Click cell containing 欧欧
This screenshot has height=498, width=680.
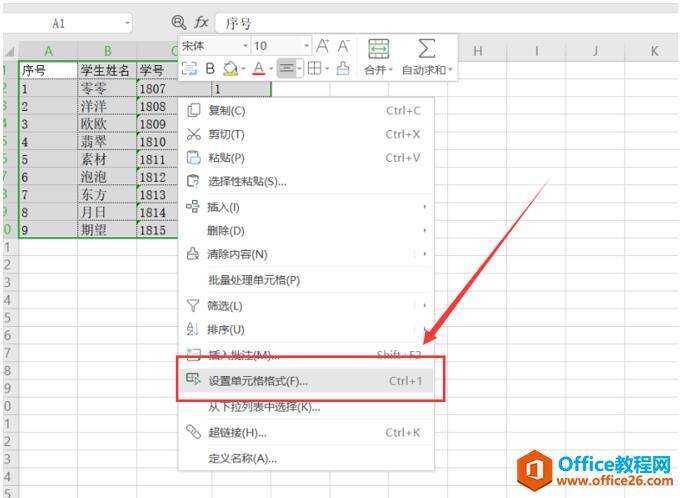(x=107, y=124)
